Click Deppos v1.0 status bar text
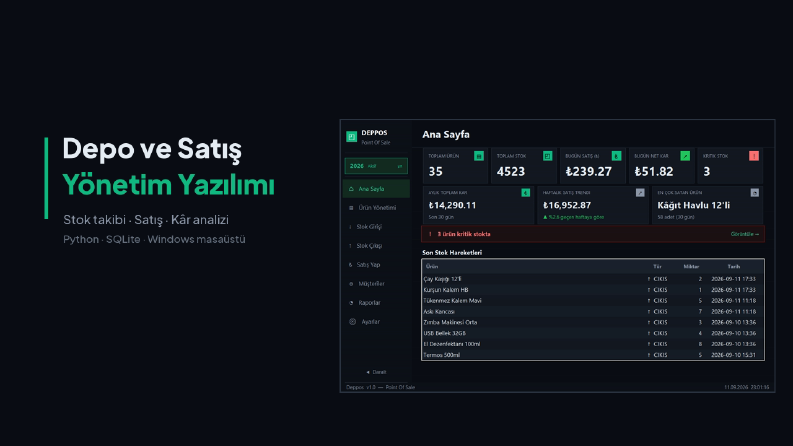The height and width of the screenshot is (446, 793). point(380,387)
